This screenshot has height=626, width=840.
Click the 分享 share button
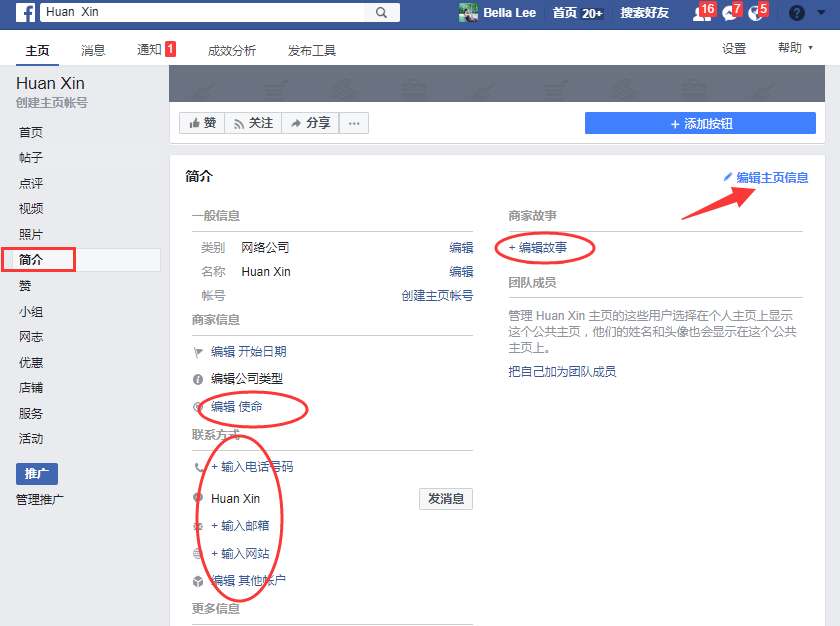pos(310,123)
